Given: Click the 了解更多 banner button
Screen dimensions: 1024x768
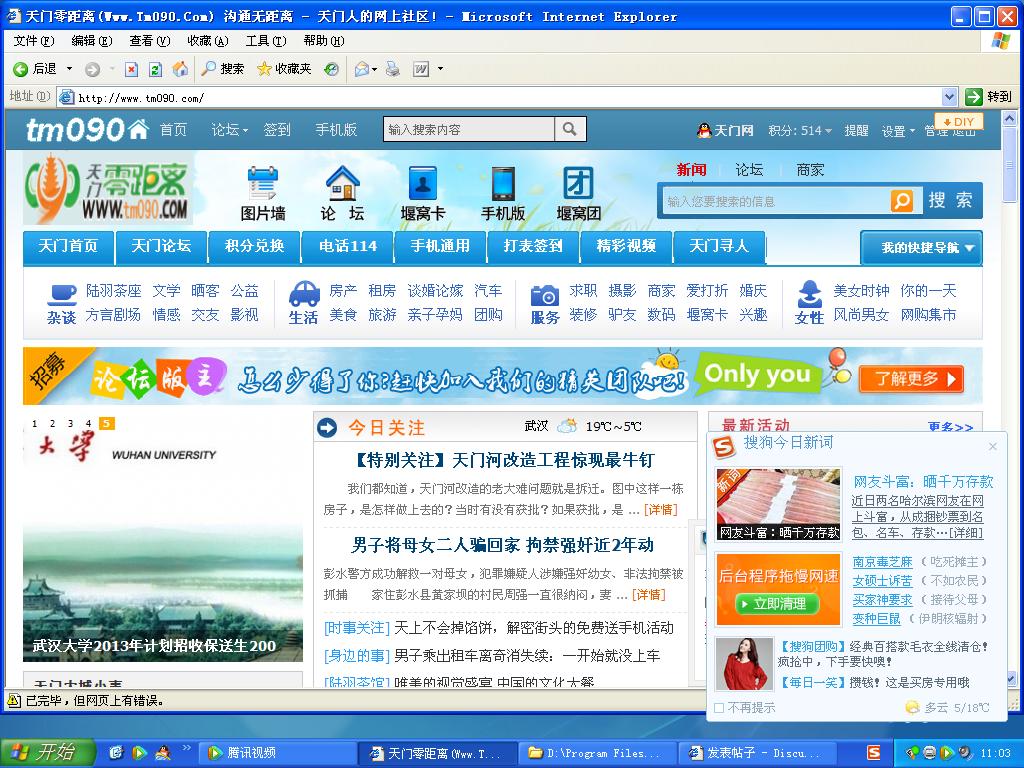Looking at the screenshot, I should [912, 379].
